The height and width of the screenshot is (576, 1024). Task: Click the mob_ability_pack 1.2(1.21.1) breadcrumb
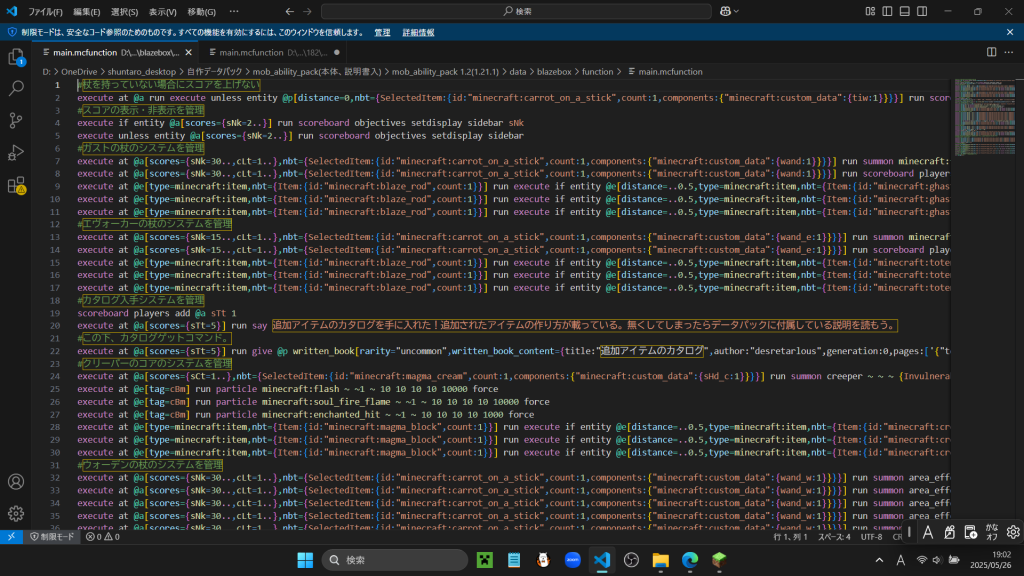[445, 72]
